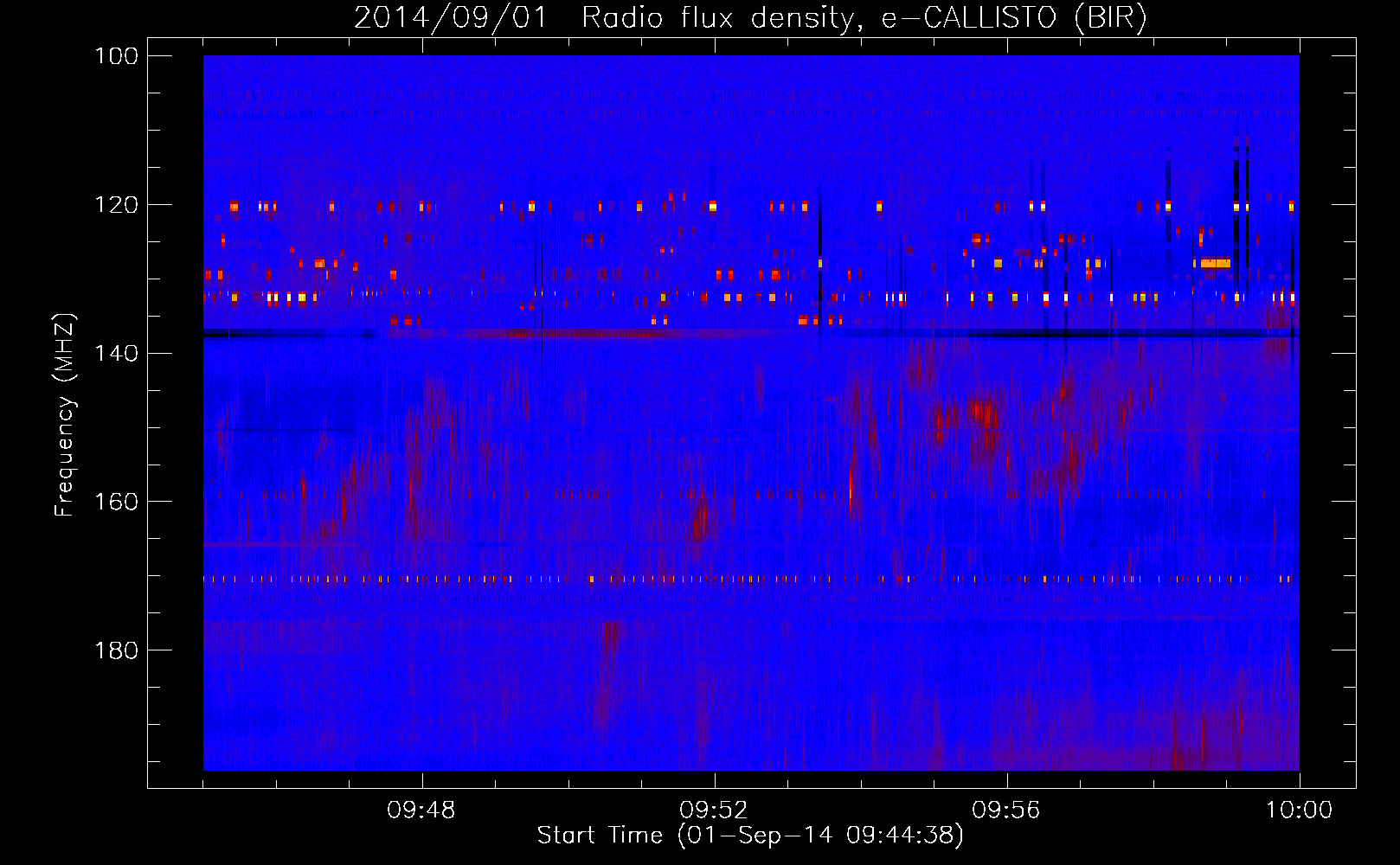Click the plot title "Radio flux density, e-CALLISTO (BIR)"
The image size is (1400, 865).
pos(864,18)
